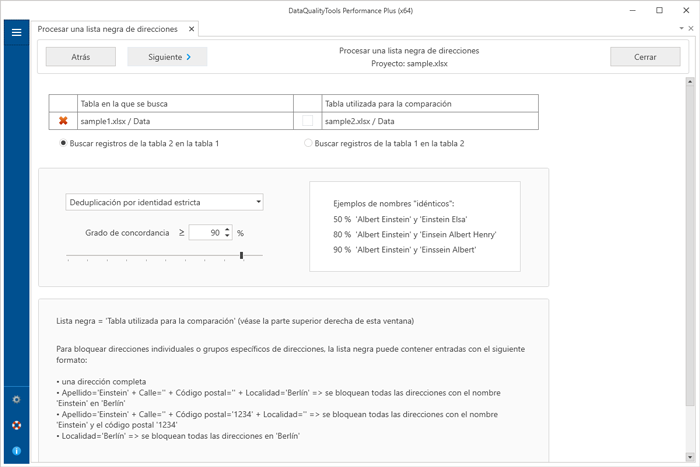Decrease concordancia percentage with down arrow
Viewport: 700px width, 467px height.
(x=227, y=236)
